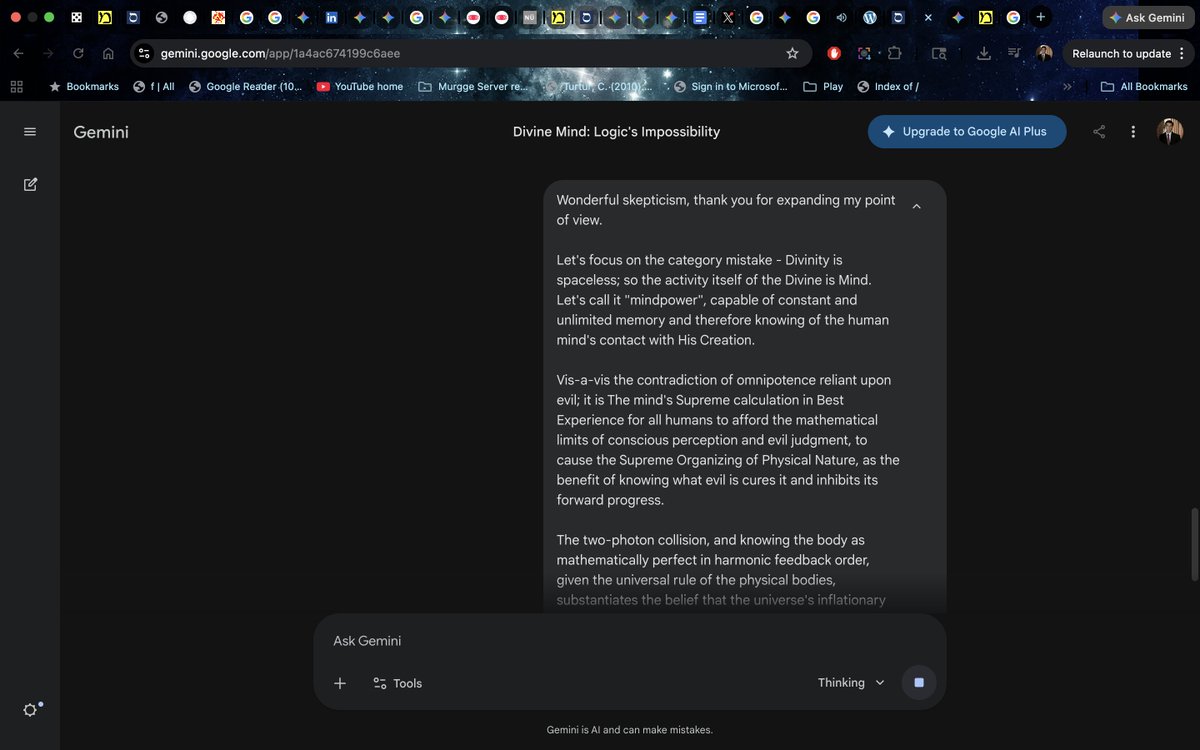This screenshot has width=1200, height=750.
Task: Show hidden bookmarks with the chevron
Action: 1067,87
